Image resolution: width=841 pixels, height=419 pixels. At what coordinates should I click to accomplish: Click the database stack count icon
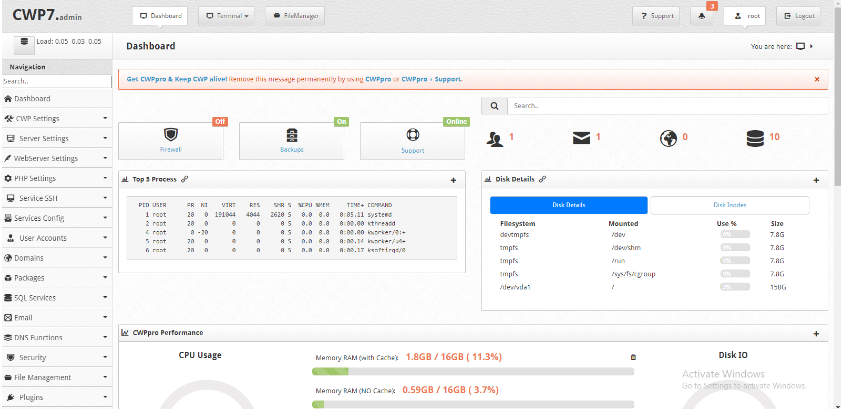[755, 138]
